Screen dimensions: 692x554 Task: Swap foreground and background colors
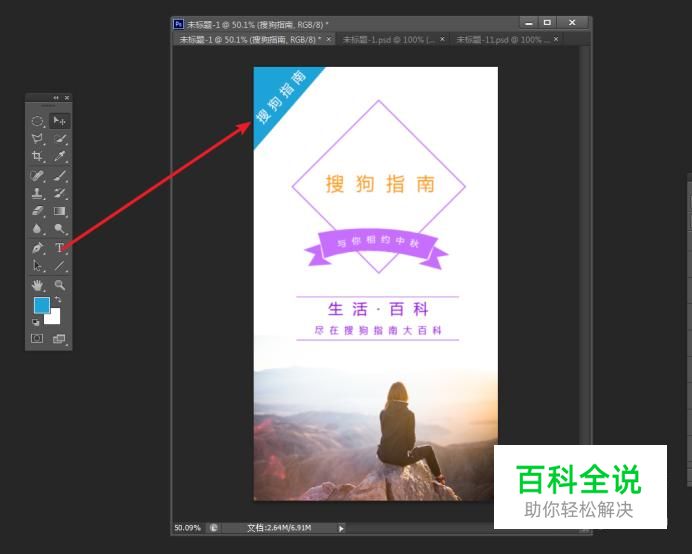pos(58,300)
